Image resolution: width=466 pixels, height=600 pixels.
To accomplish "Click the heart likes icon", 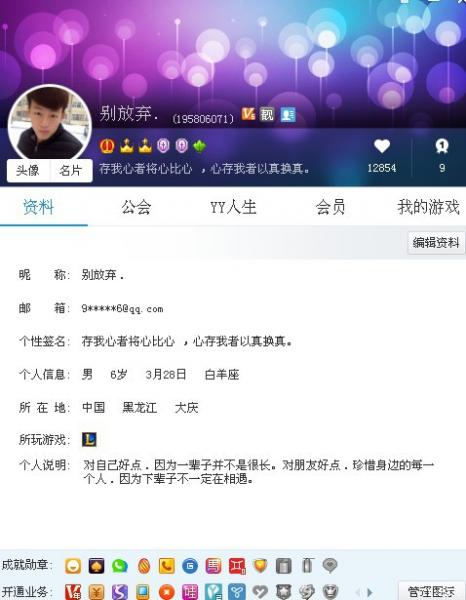I will 382,146.
